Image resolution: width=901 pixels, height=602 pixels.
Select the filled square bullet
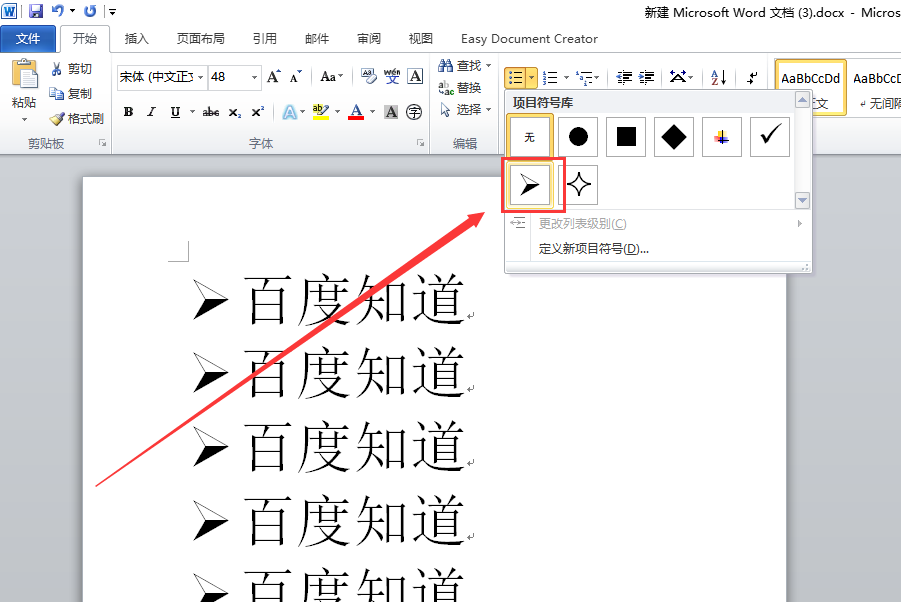[626, 137]
